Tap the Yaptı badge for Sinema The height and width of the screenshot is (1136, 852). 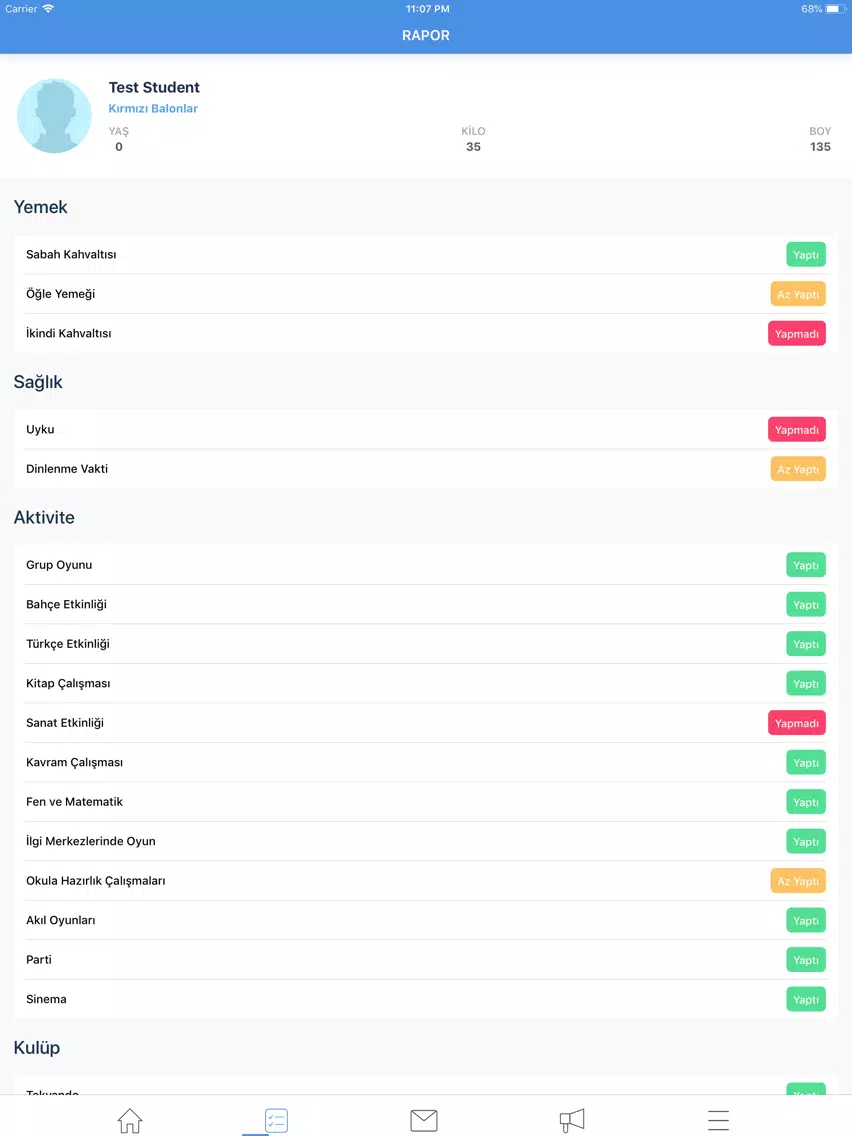[806, 999]
